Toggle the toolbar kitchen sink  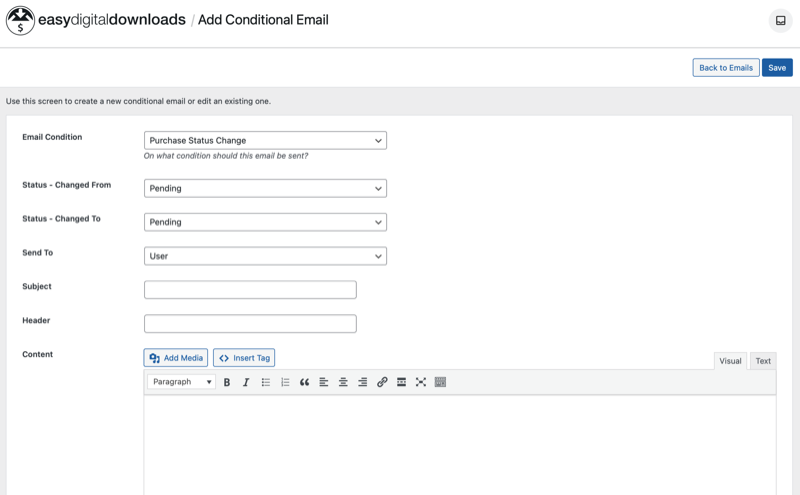pos(440,382)
